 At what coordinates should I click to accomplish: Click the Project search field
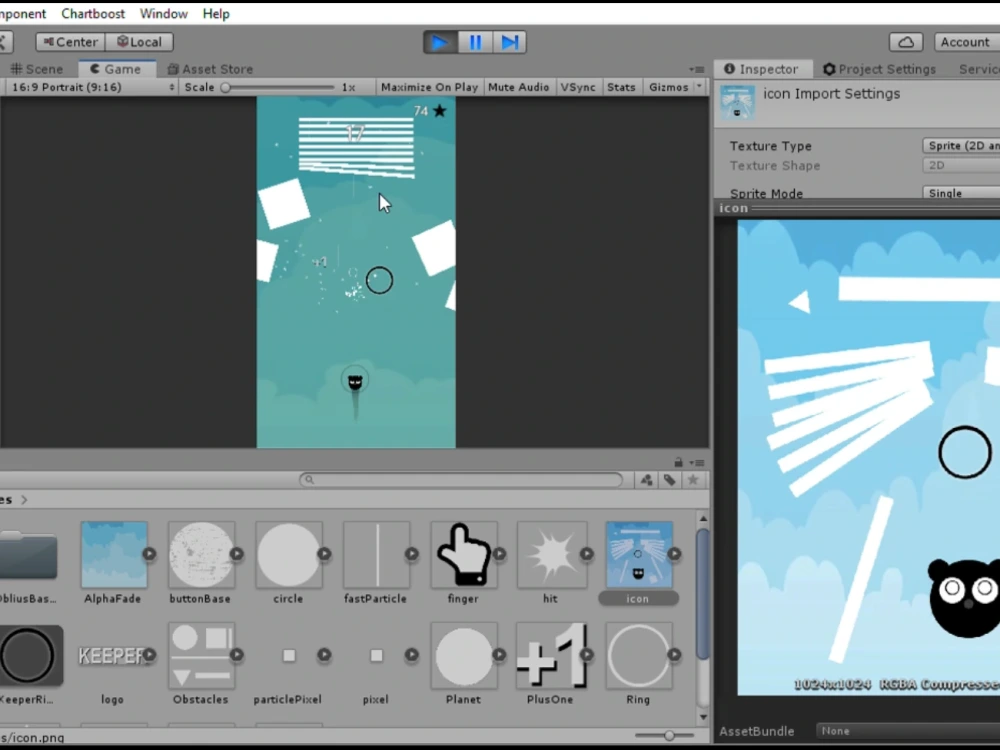click(x=461, y=480)
